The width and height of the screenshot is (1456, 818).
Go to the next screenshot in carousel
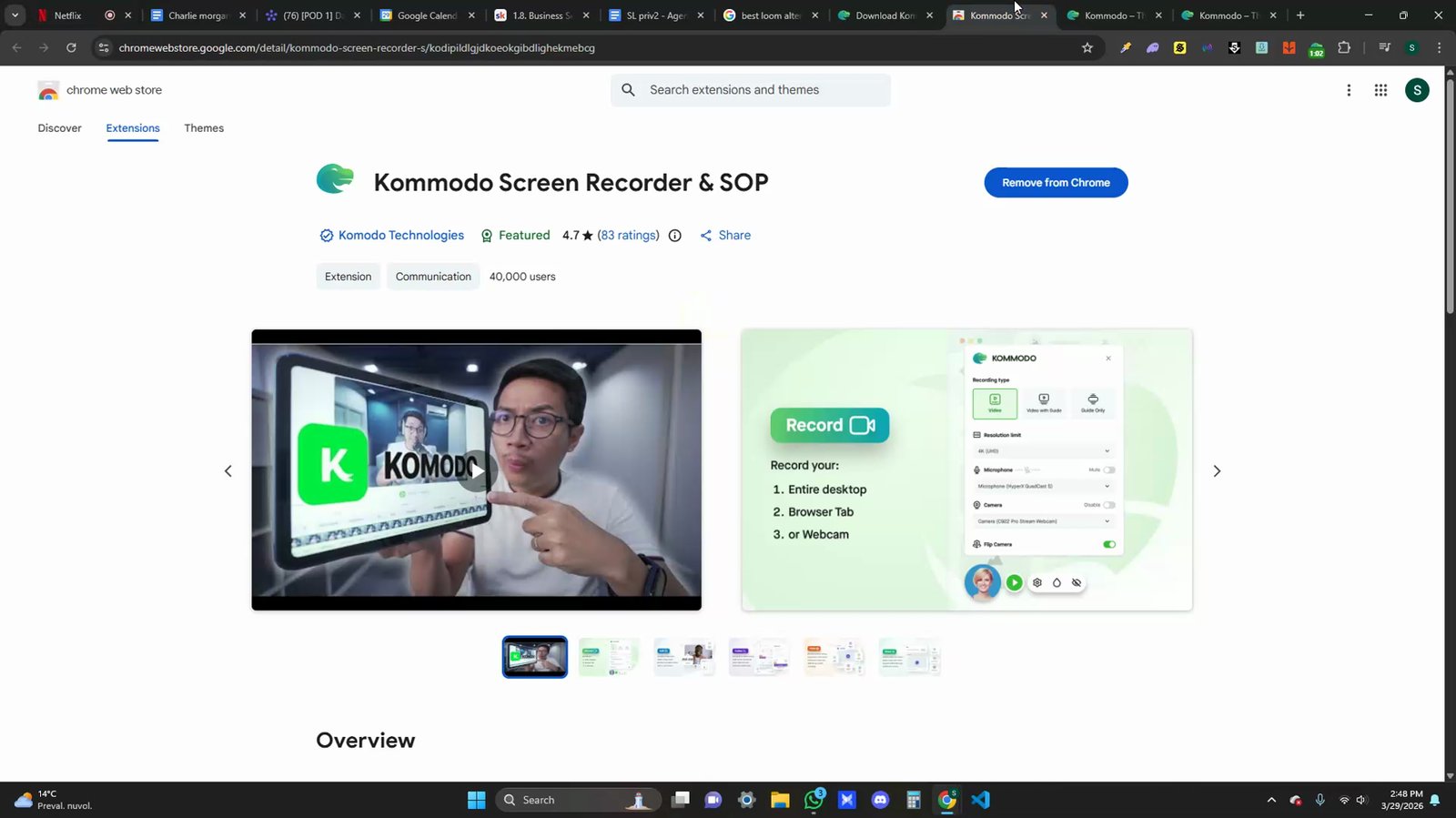pyautogui.click(x=1217, y=471)
